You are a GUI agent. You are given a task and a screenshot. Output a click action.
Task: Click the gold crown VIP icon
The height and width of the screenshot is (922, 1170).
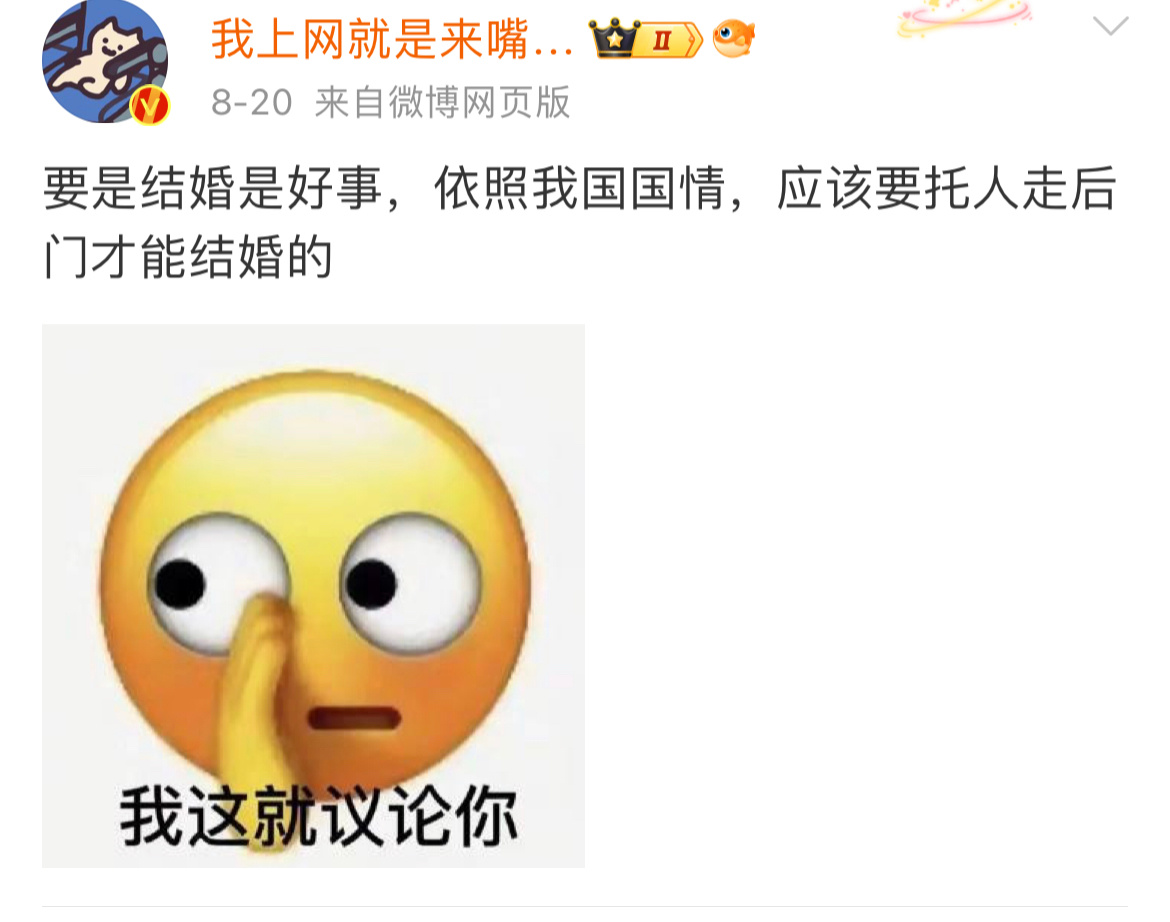[615, 38]
